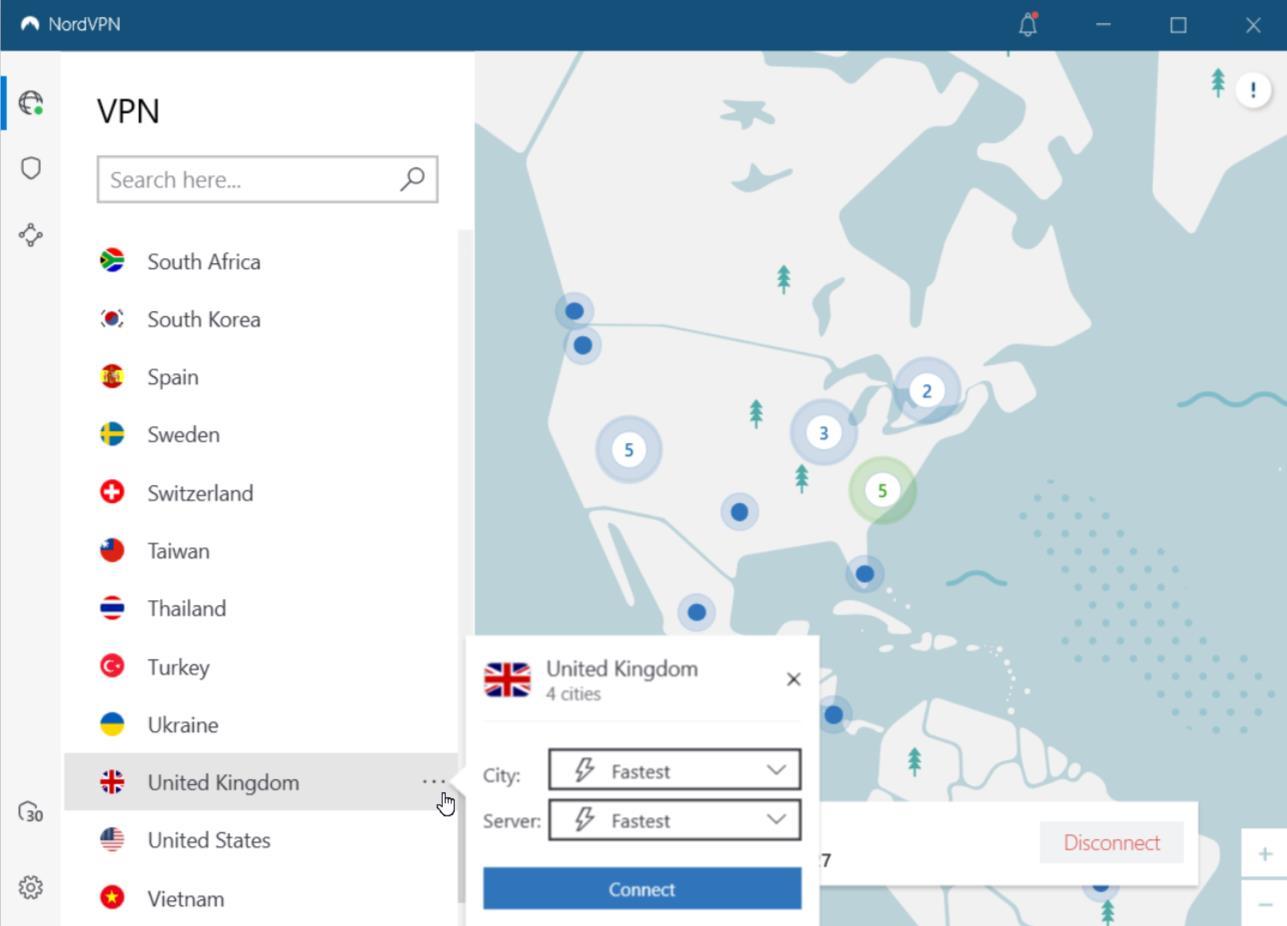
Task: Select United States from country list
Action: click(261, 840)
